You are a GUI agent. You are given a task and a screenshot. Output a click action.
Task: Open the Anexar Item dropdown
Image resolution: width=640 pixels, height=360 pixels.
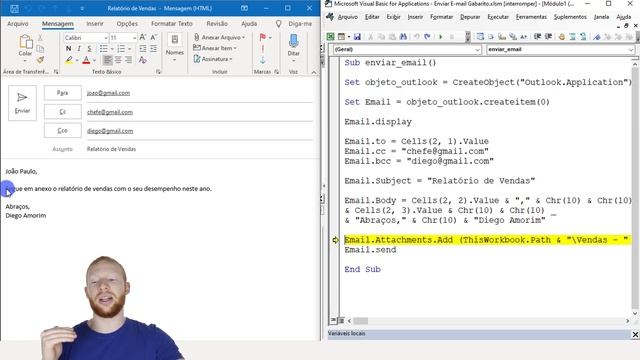click(215, 48)
